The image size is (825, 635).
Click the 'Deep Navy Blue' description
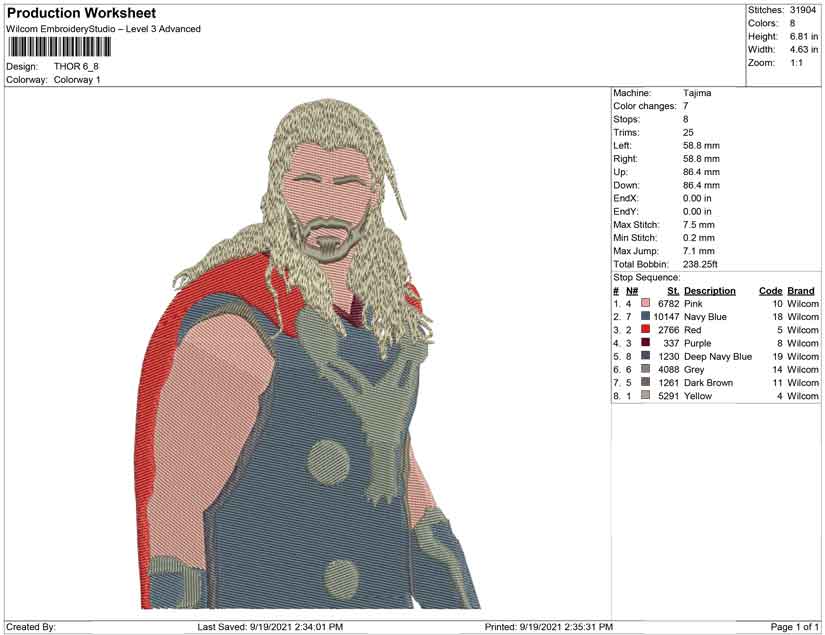click(x=718, y=356)
